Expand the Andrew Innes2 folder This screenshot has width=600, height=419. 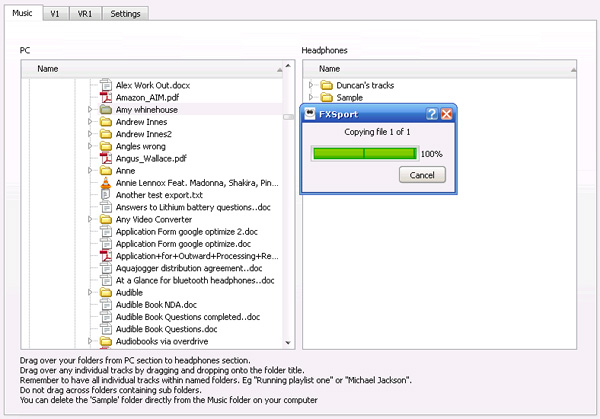[90, 134]
